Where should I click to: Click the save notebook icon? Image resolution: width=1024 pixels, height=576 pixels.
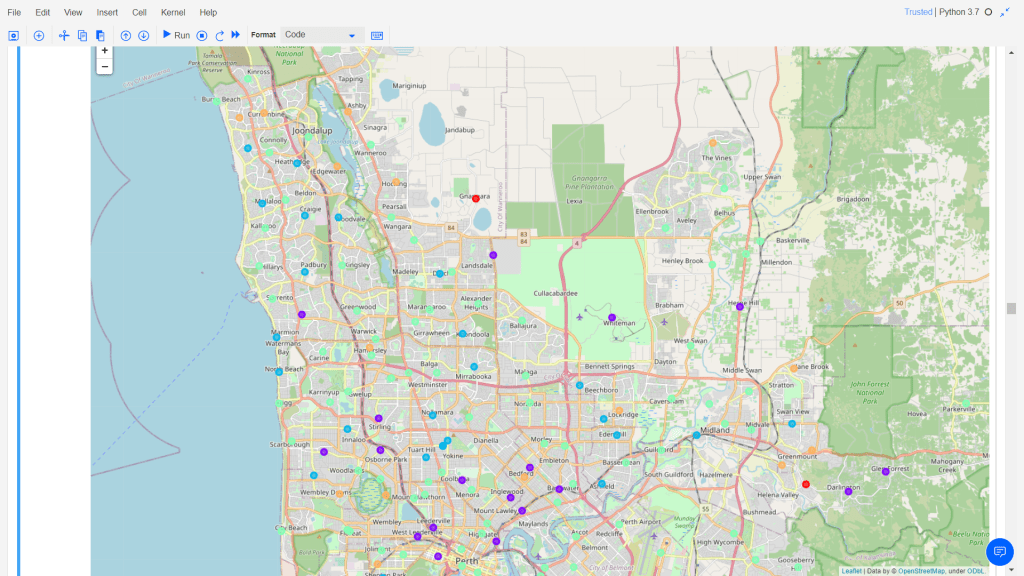coord(14,35)
